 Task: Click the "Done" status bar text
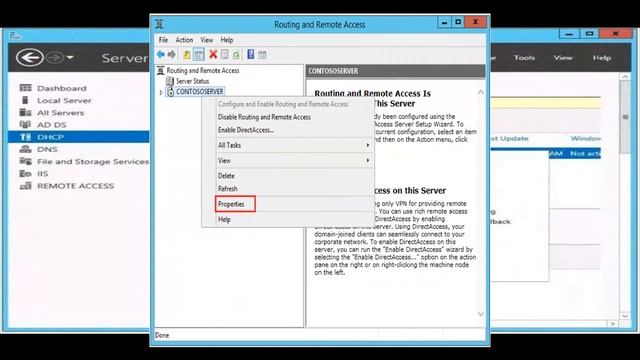[x=162, y=335]
